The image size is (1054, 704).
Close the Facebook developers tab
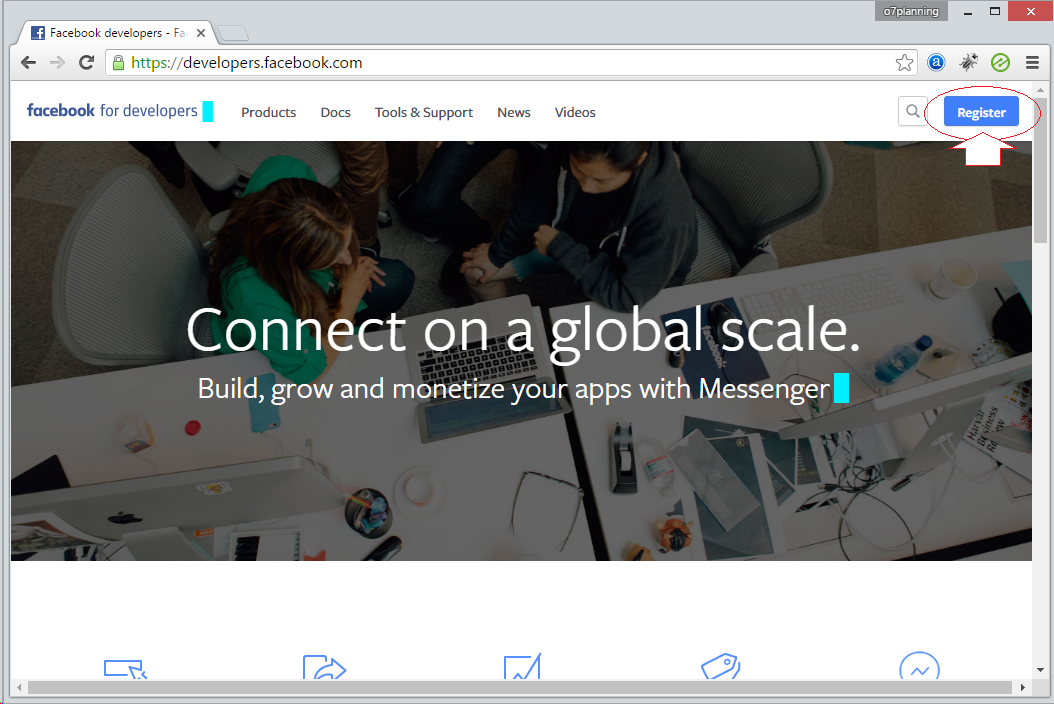click(x=200, y=33)
